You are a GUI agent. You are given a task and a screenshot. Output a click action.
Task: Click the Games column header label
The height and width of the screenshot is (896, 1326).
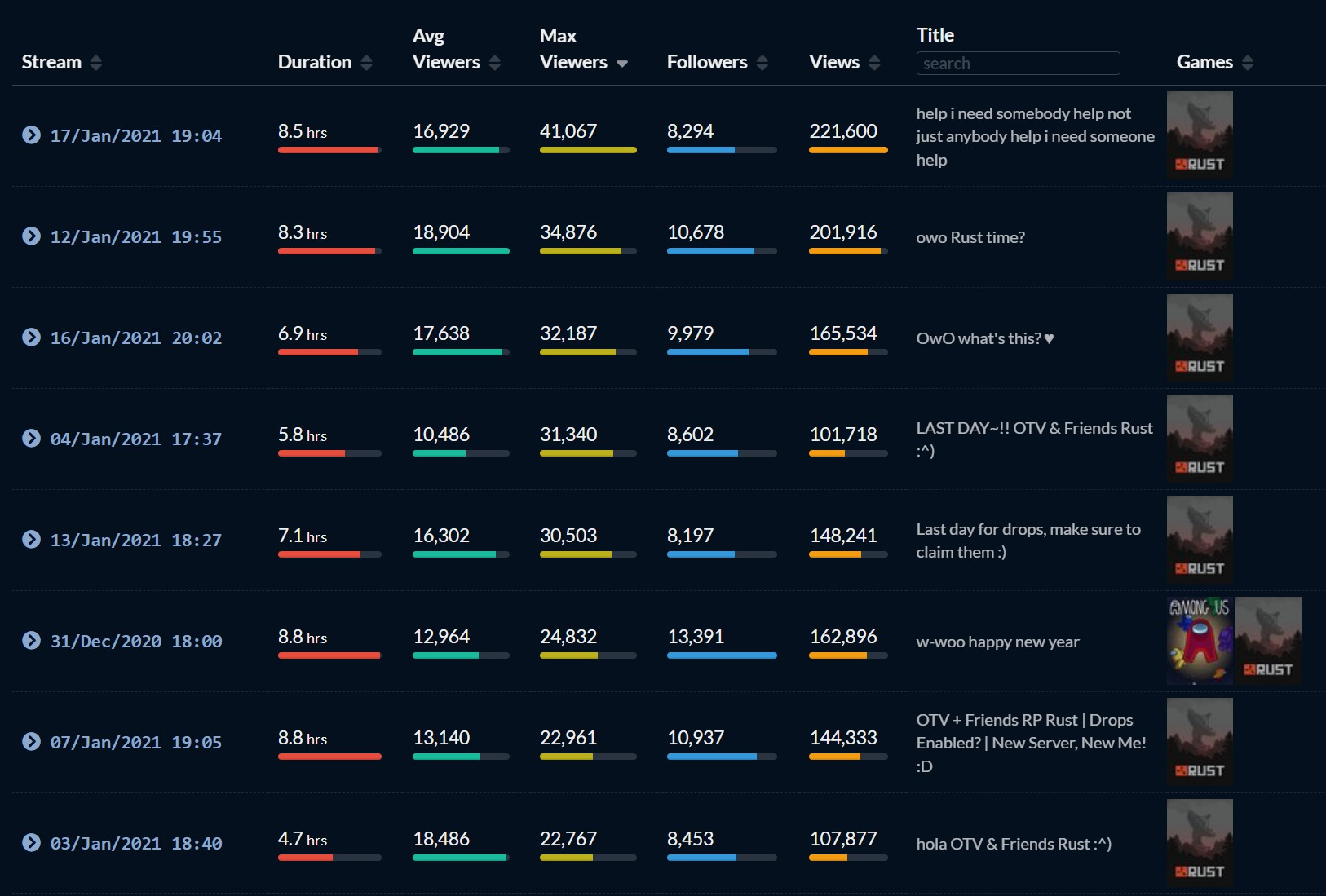click(1204, 62)
